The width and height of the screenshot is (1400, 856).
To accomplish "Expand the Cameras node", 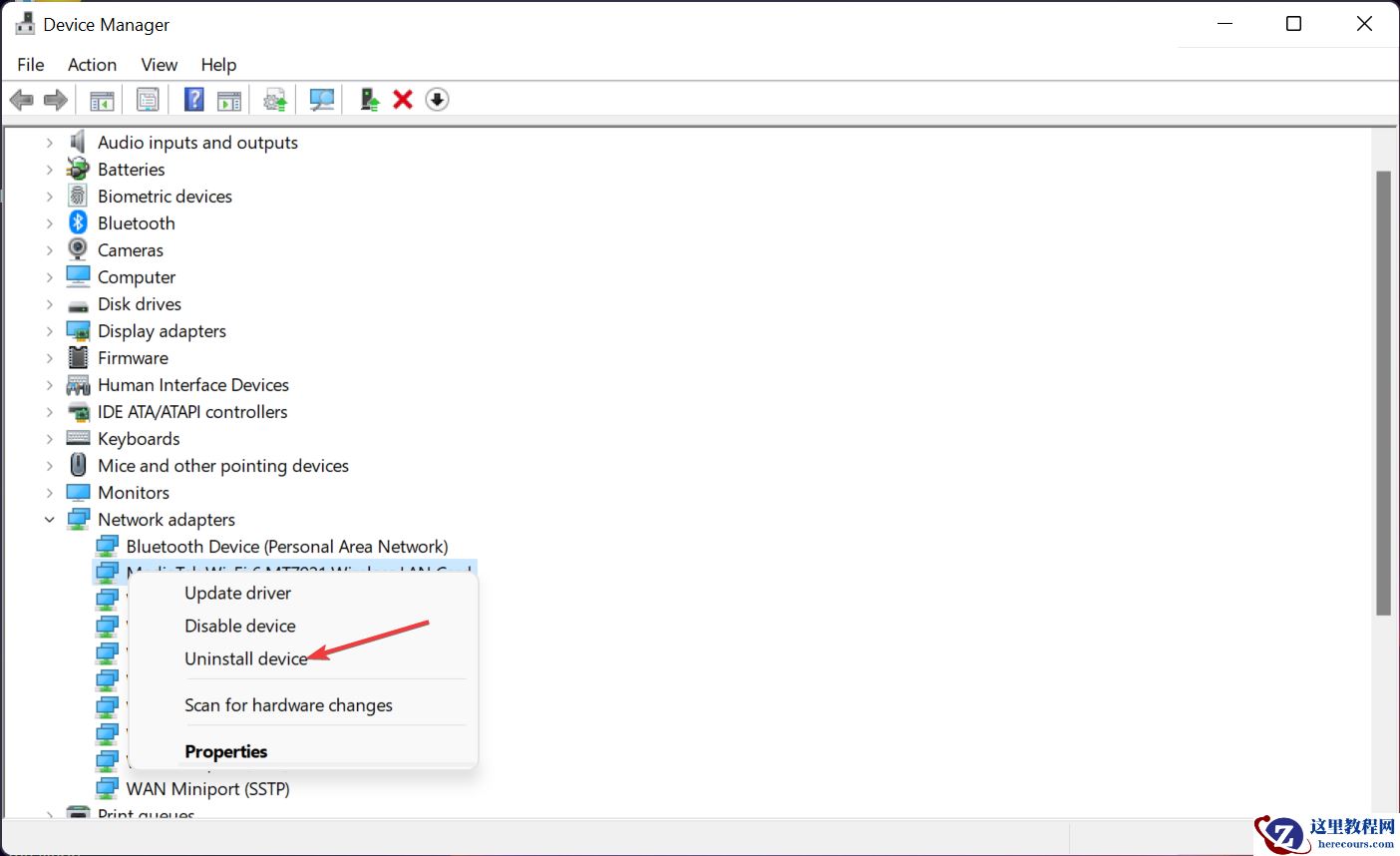I will coord(50,250).
